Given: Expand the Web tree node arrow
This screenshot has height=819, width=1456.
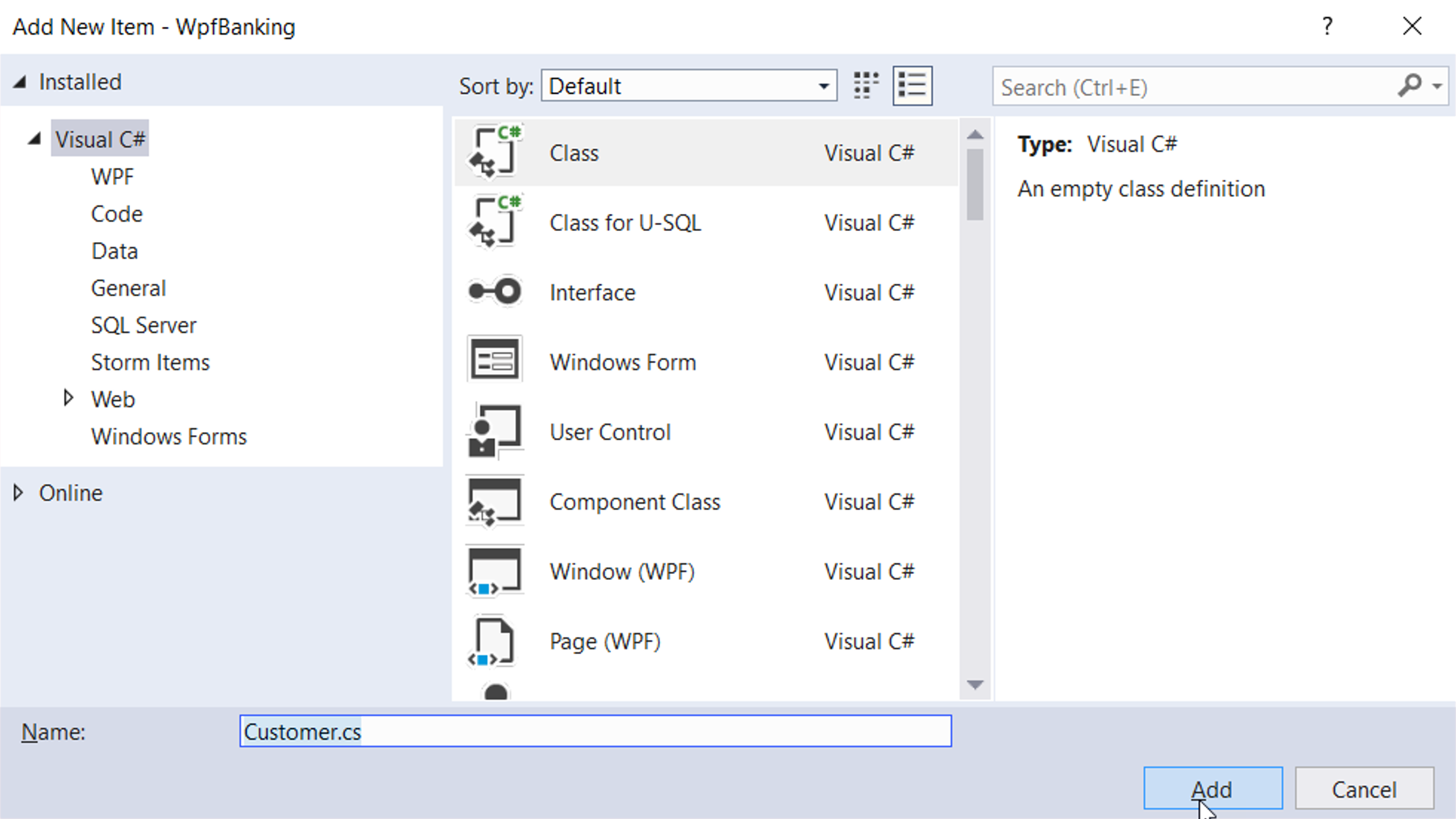Looking at the screenshot, I should pos(68,398).
